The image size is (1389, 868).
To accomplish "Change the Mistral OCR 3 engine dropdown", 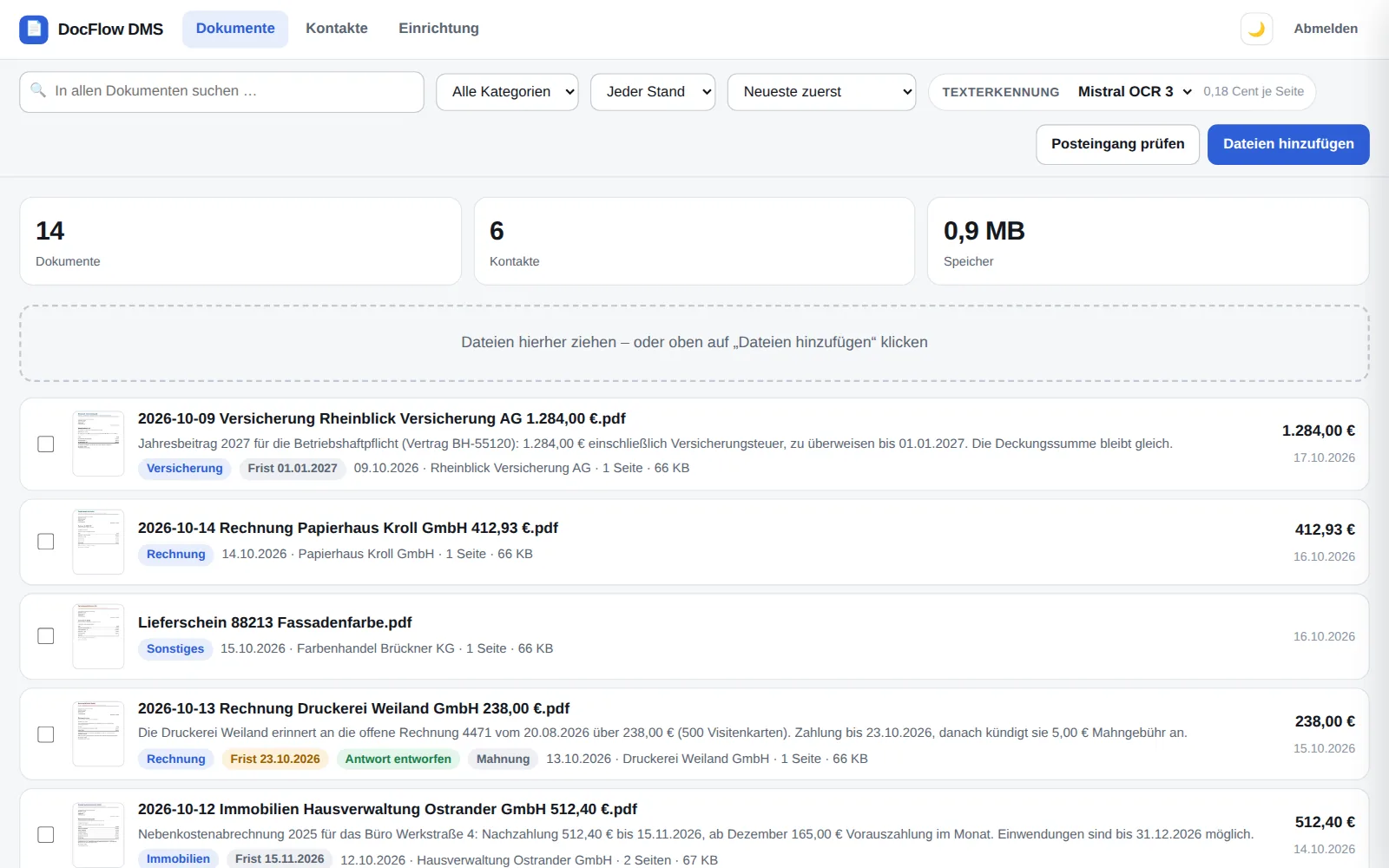I will [1135, 91].
